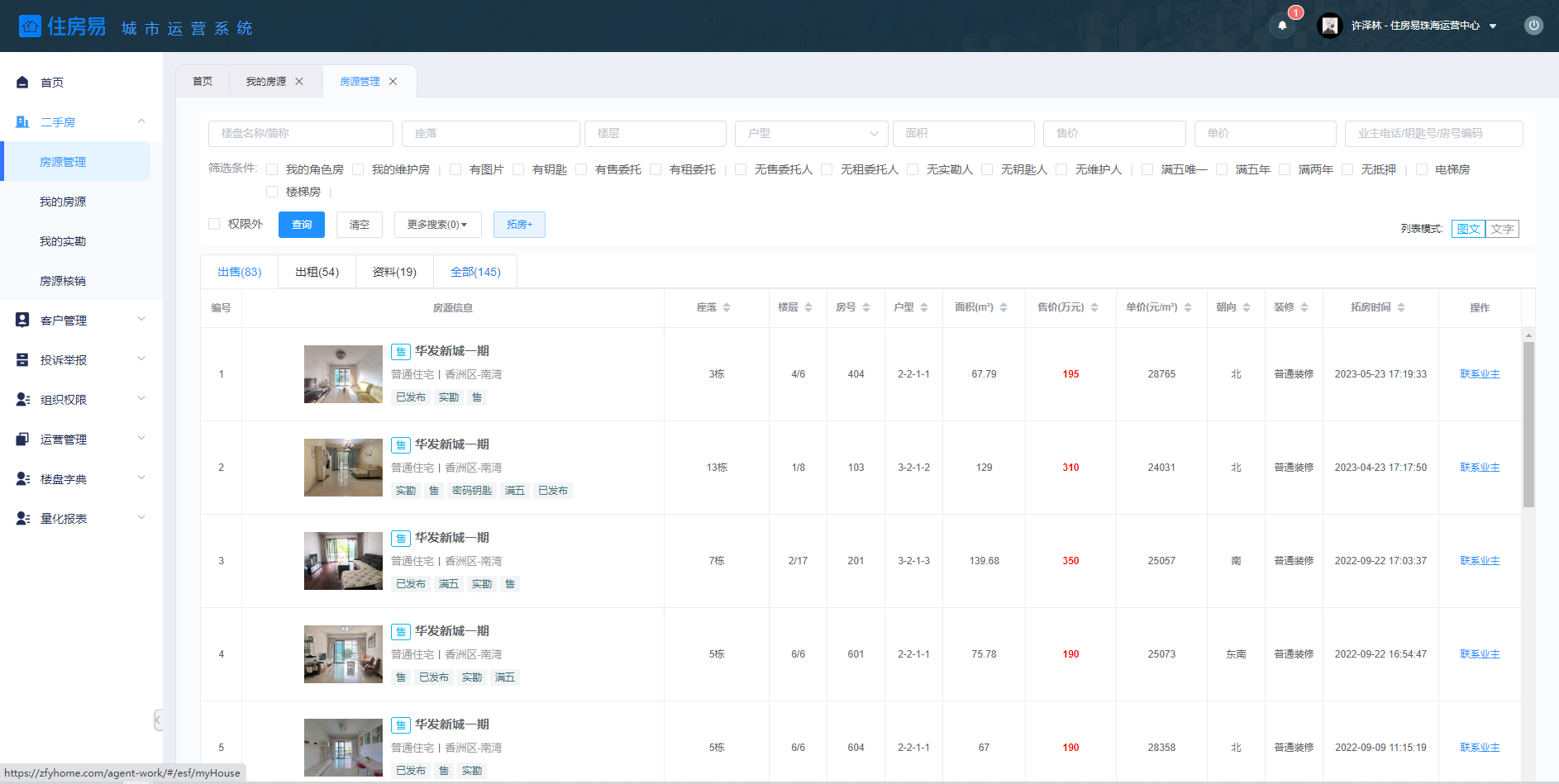Sort by 楼层 column arrows
1559x784 pixels.
coord(808,307)
